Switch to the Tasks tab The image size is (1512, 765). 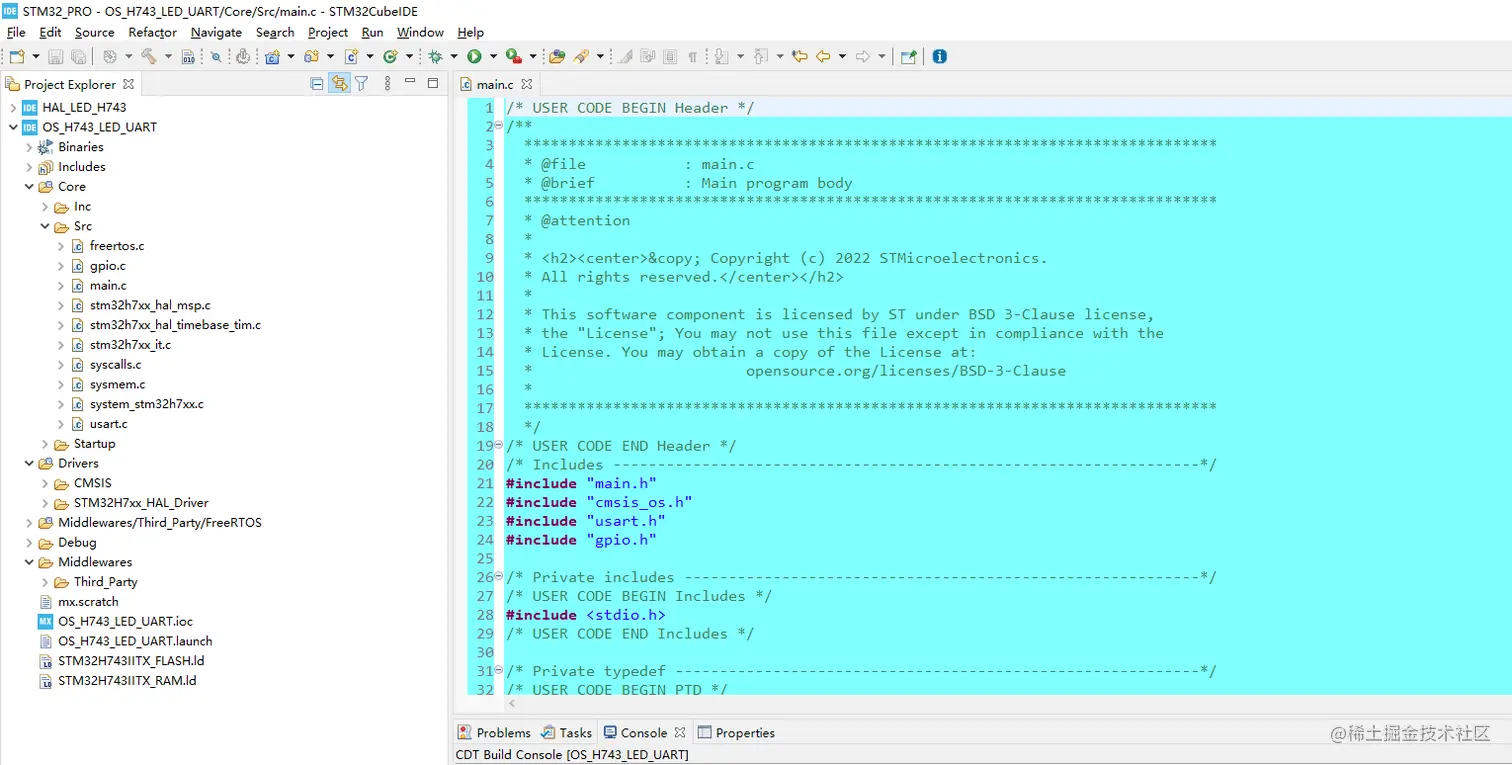[x=567, y=733]
